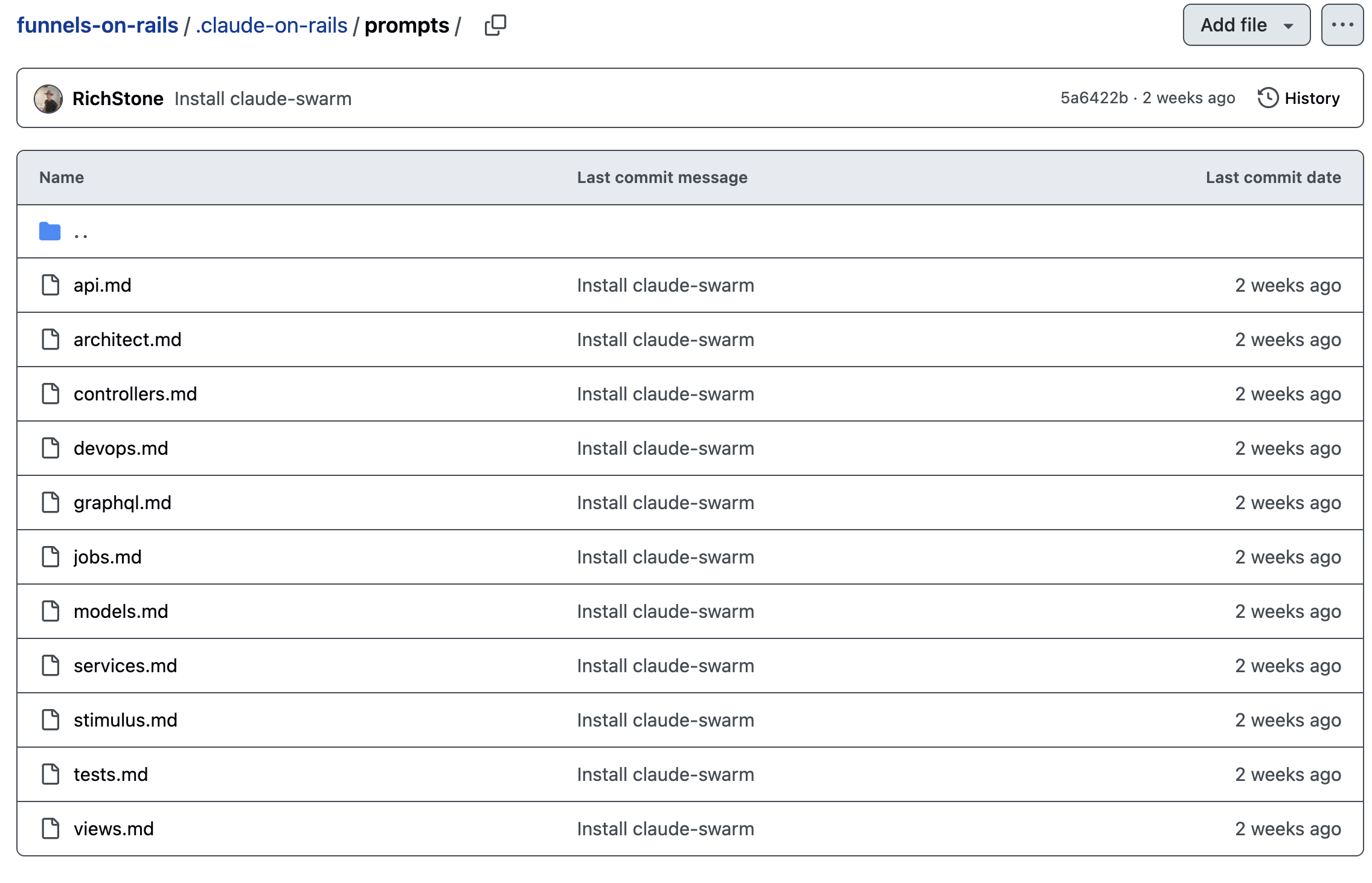The image size is (1372, 883).
Task: Click the file icon next to tests.md
Action: (x=51, y=774)
